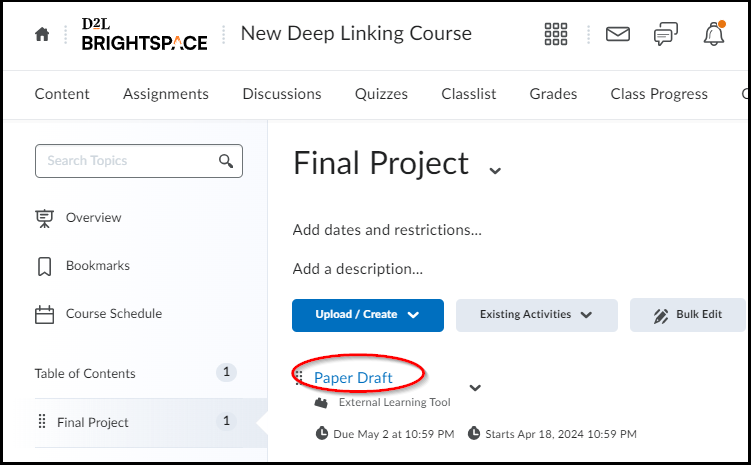Open the subscription alerts chat icon

click(666, 34)
